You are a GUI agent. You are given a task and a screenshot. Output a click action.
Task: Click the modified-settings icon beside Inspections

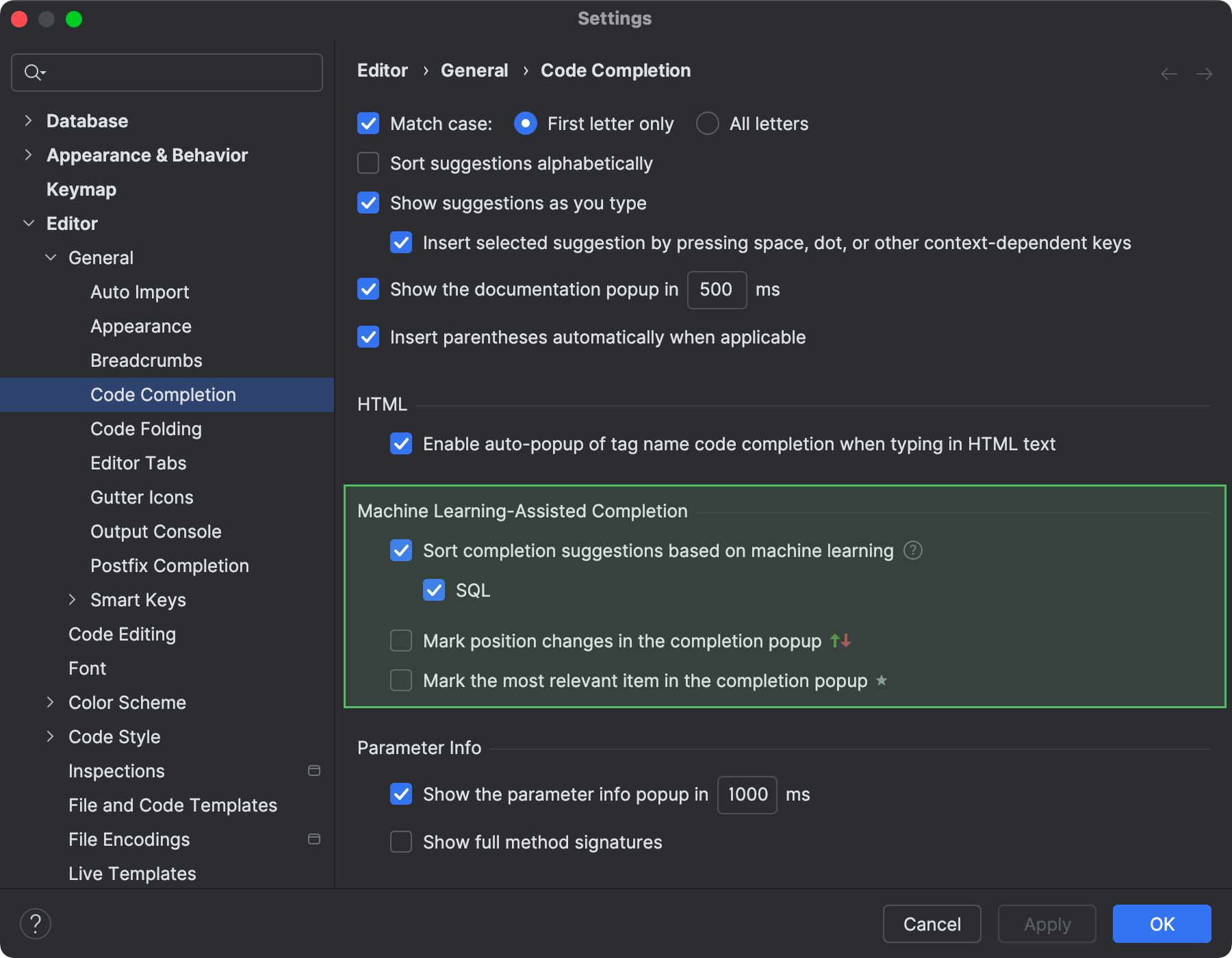314,771
